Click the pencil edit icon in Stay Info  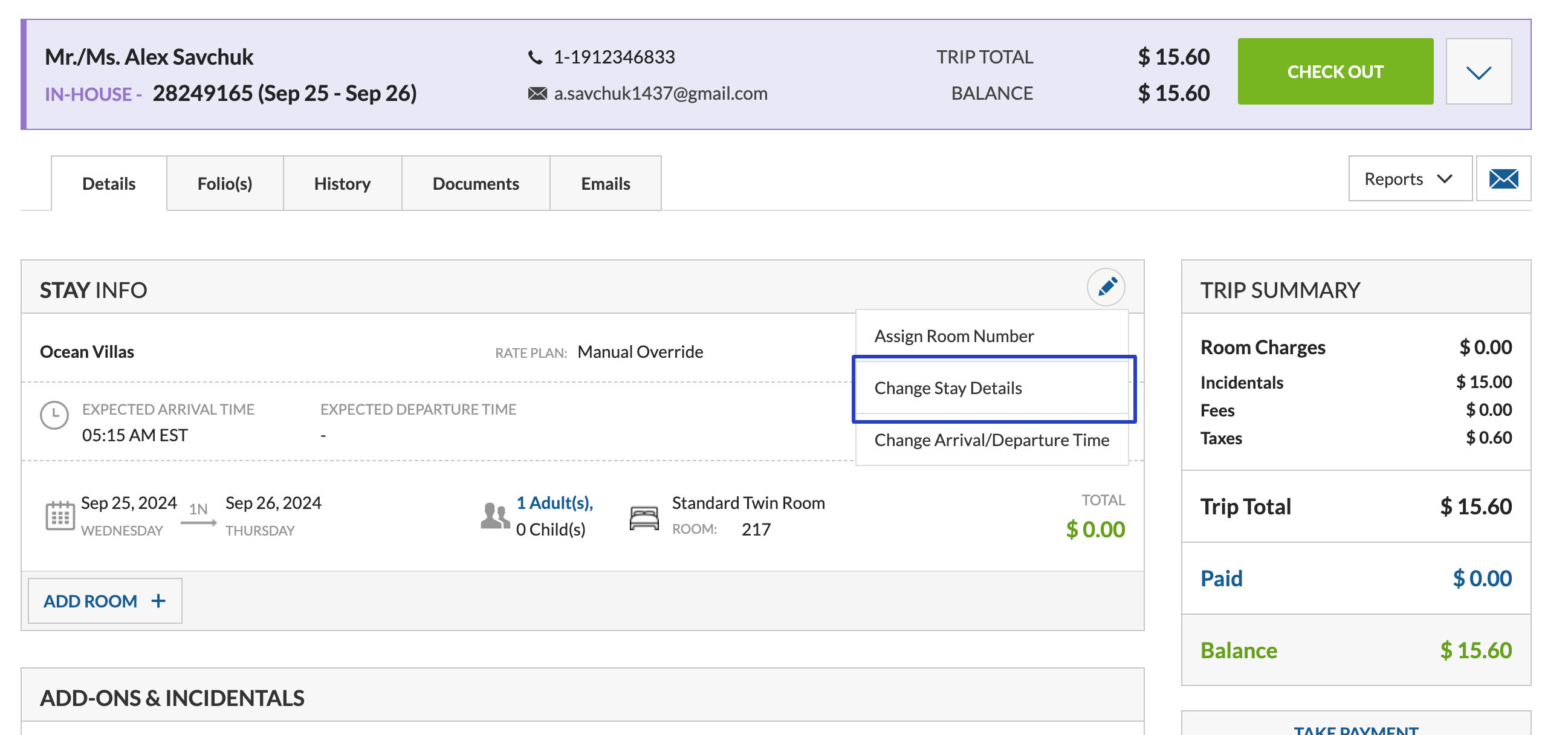[x=1106, y=287]
